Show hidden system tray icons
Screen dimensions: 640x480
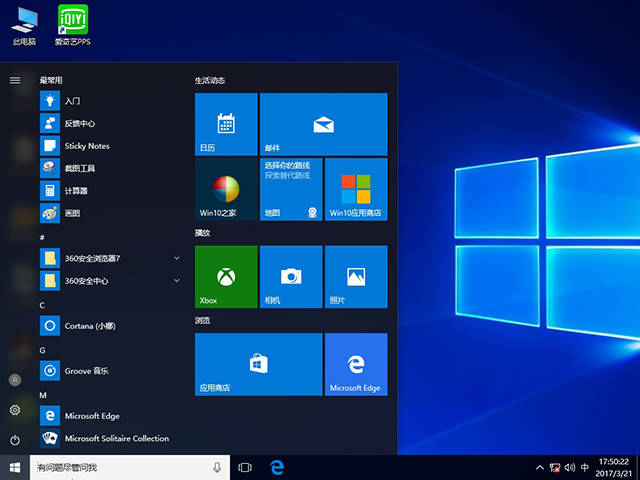click(541, 467)
